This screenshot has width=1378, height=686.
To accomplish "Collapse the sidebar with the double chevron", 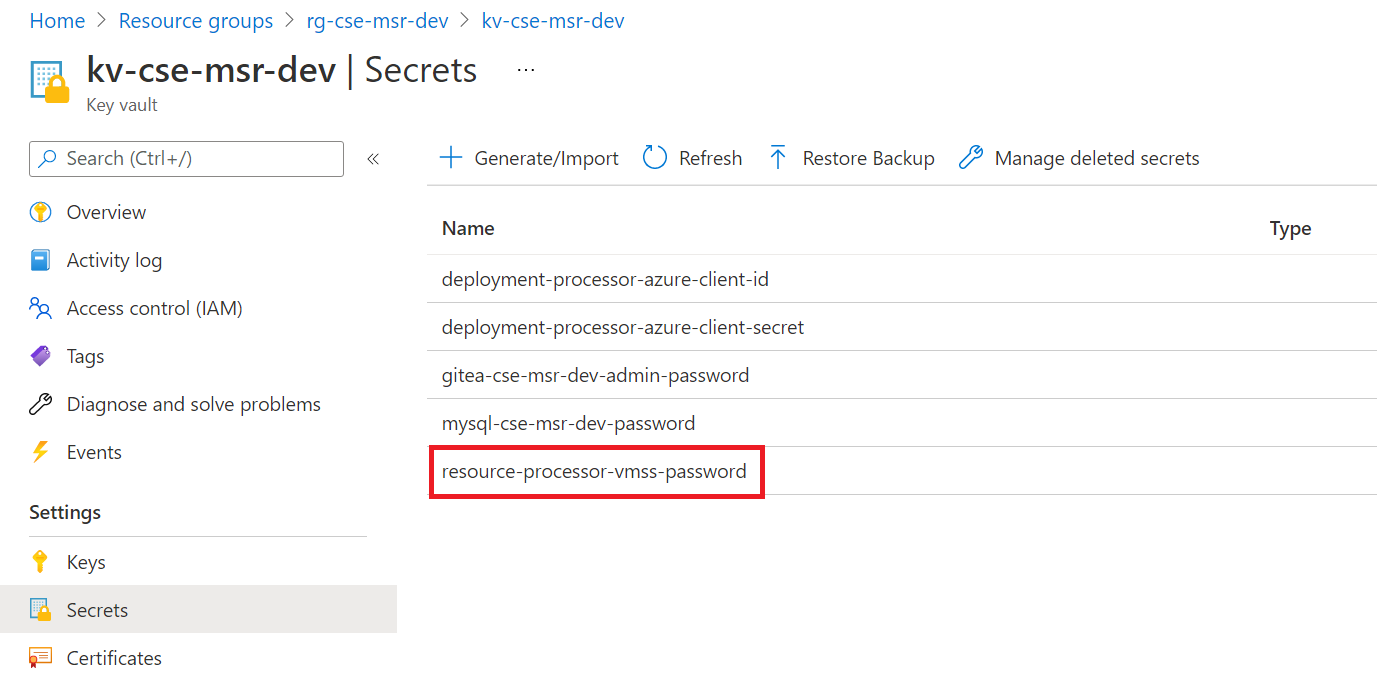I will (373, 158).
